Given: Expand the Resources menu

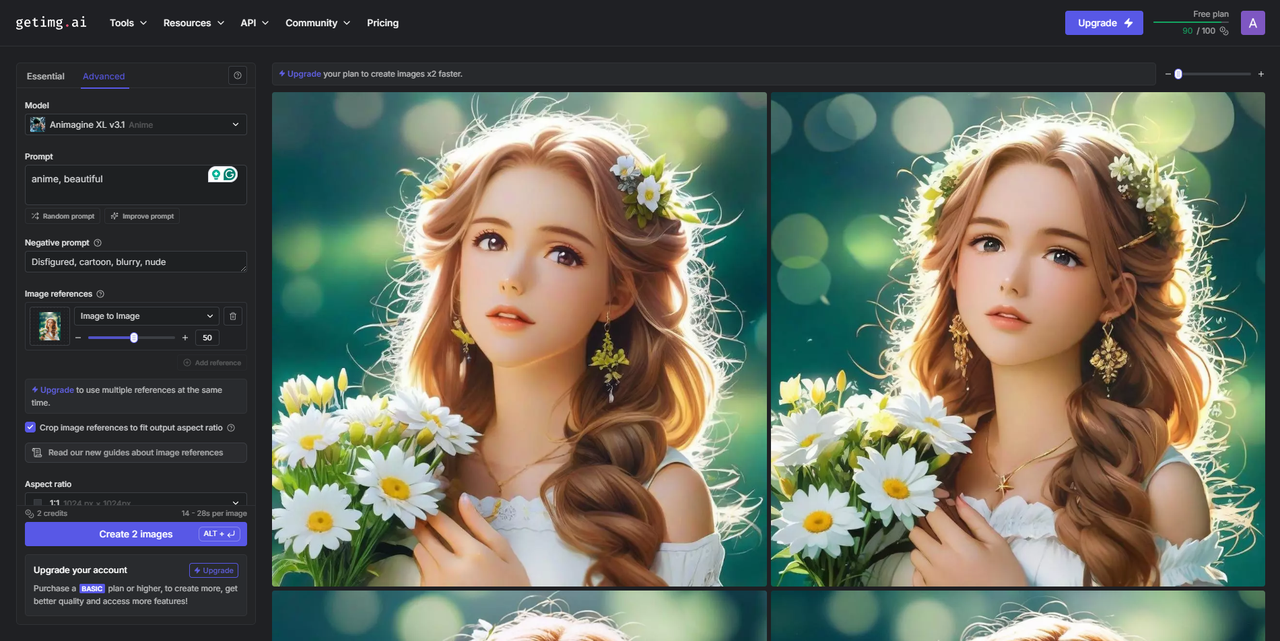Looking at the screenshot, I should coord(194,23).
